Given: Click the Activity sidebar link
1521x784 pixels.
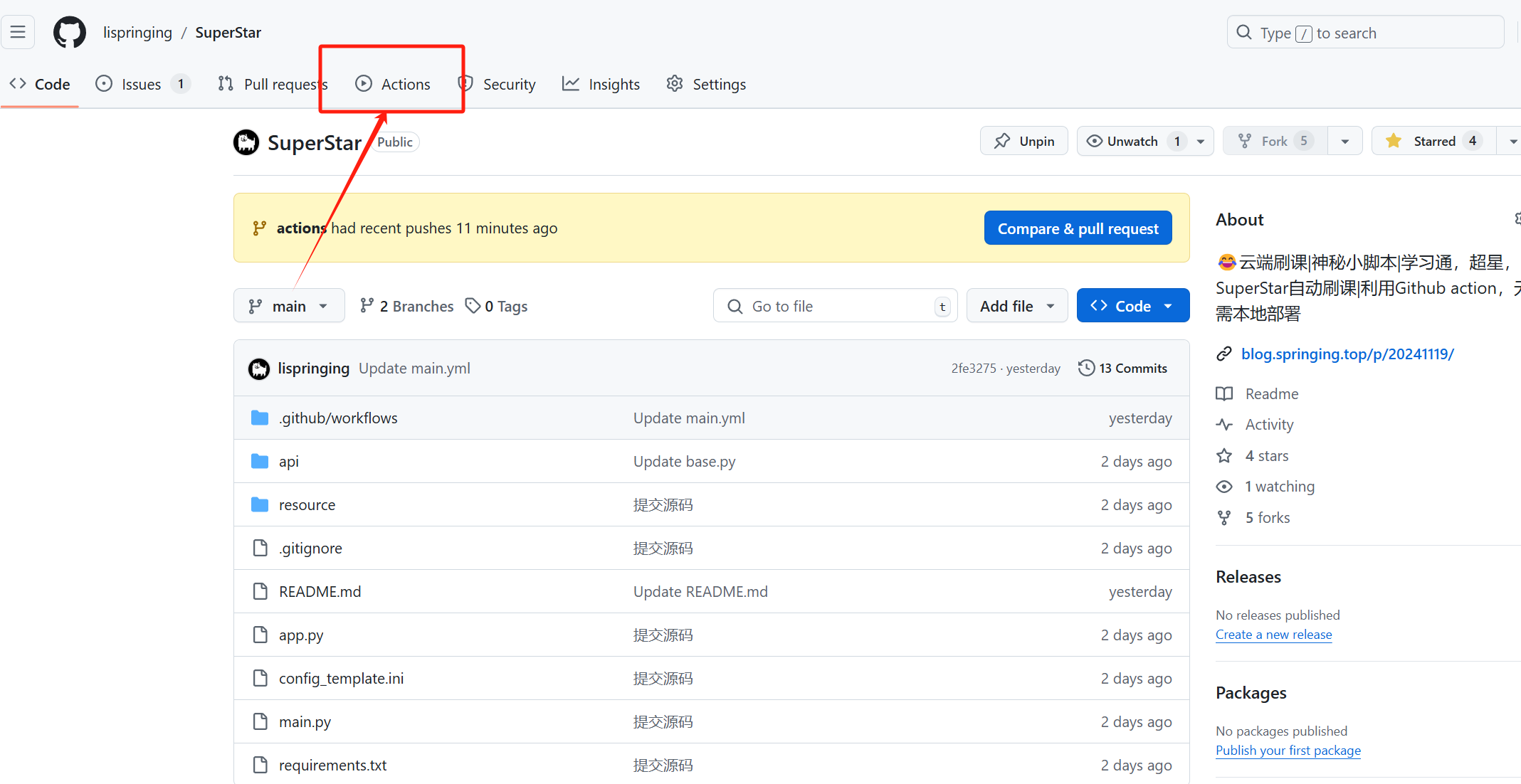Looking at the screenshot, I should (x=1269, y=425).
